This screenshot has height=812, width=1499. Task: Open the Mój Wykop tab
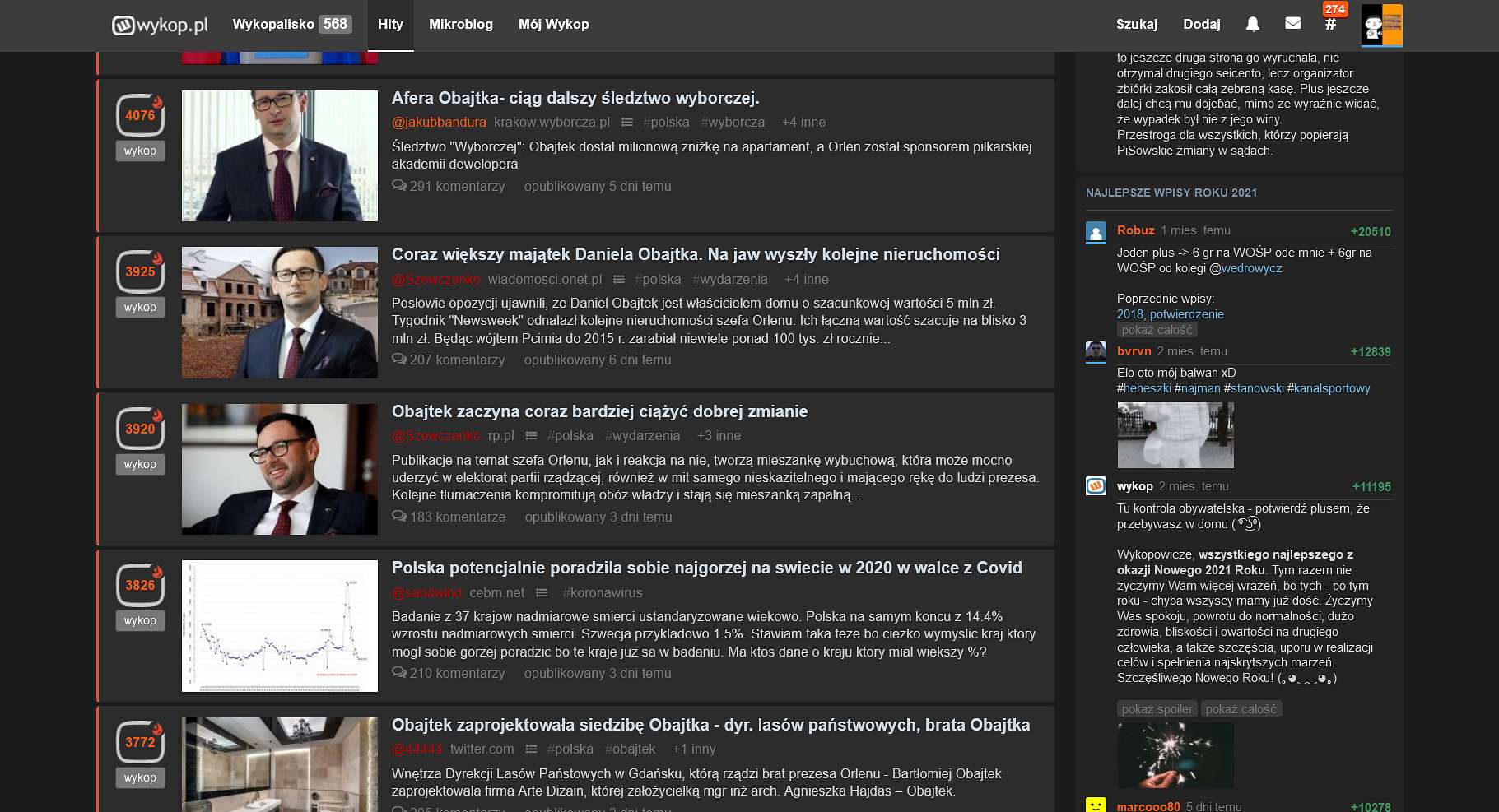(x=554, y=24)
